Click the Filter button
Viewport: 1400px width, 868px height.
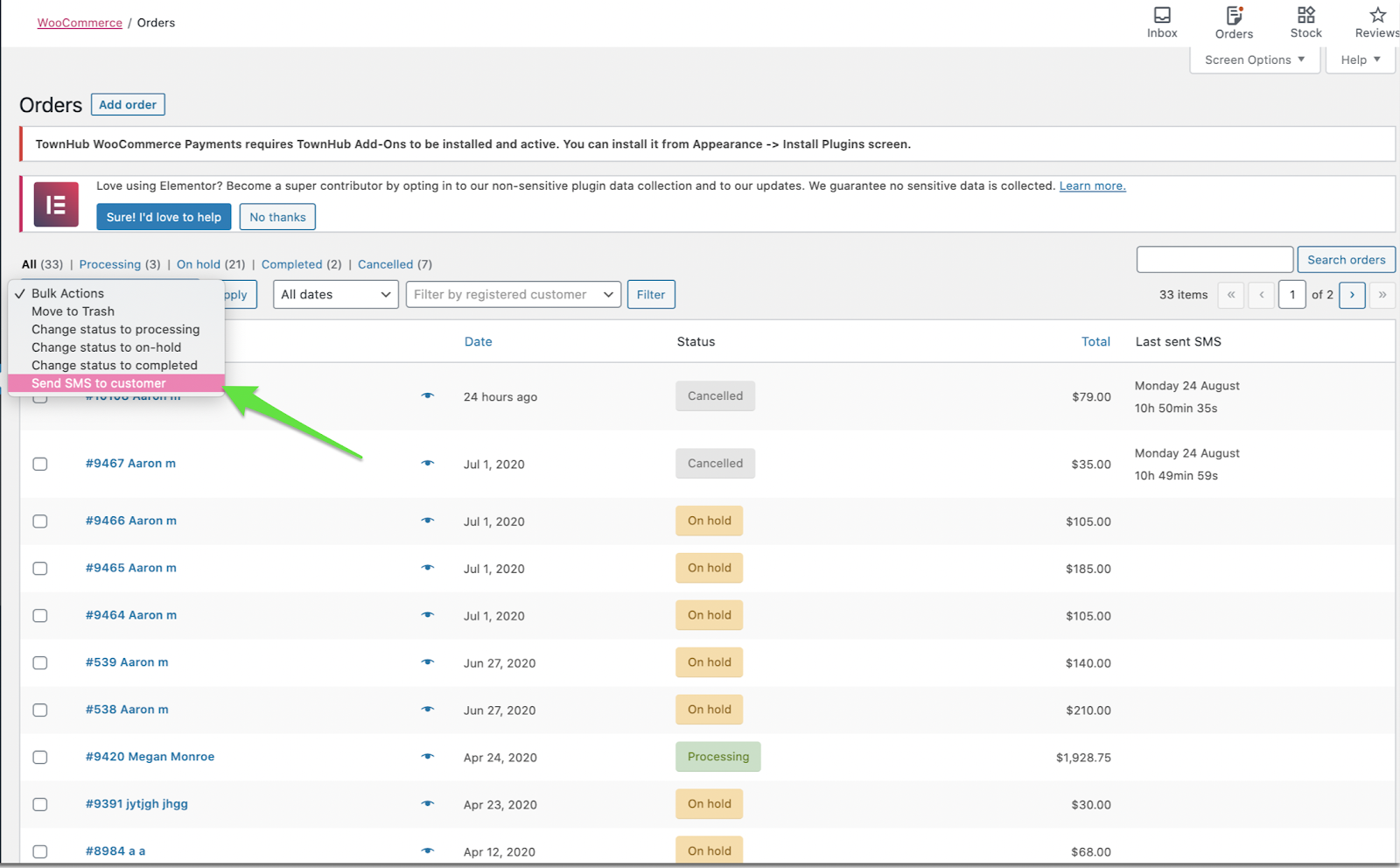click(x=651, y=295)
